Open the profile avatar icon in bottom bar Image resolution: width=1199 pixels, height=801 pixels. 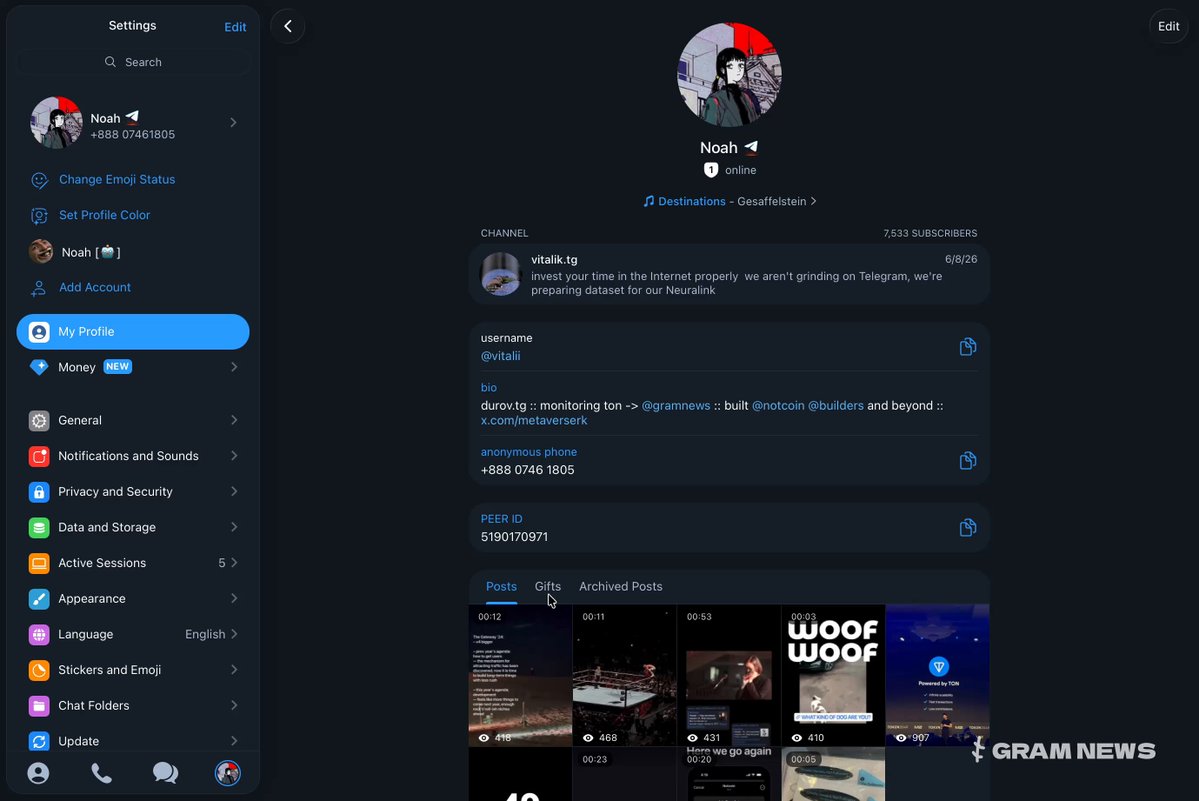(x=228, y=773)
